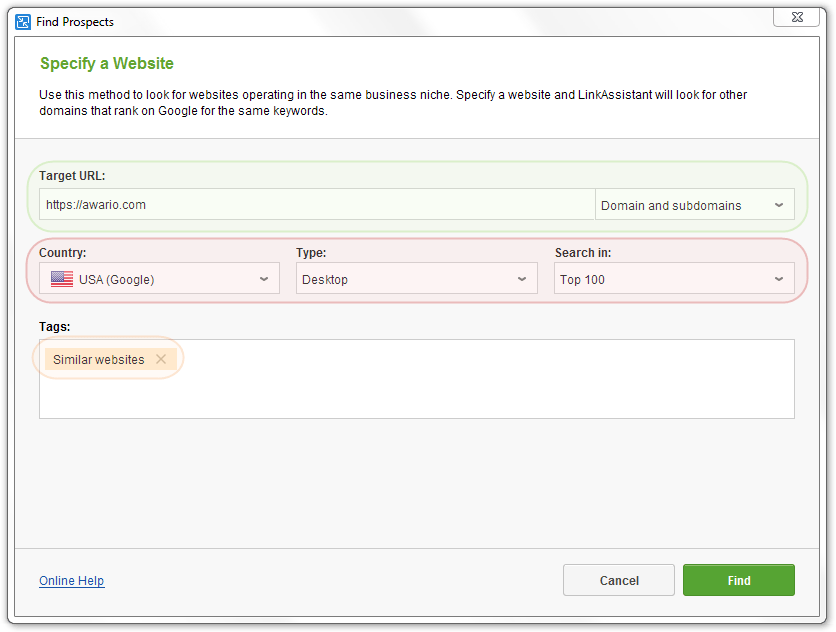Screen dimensions: 836x632
Task: Expand the Top 100 search dropdown
Action: [x=672, y=280]
